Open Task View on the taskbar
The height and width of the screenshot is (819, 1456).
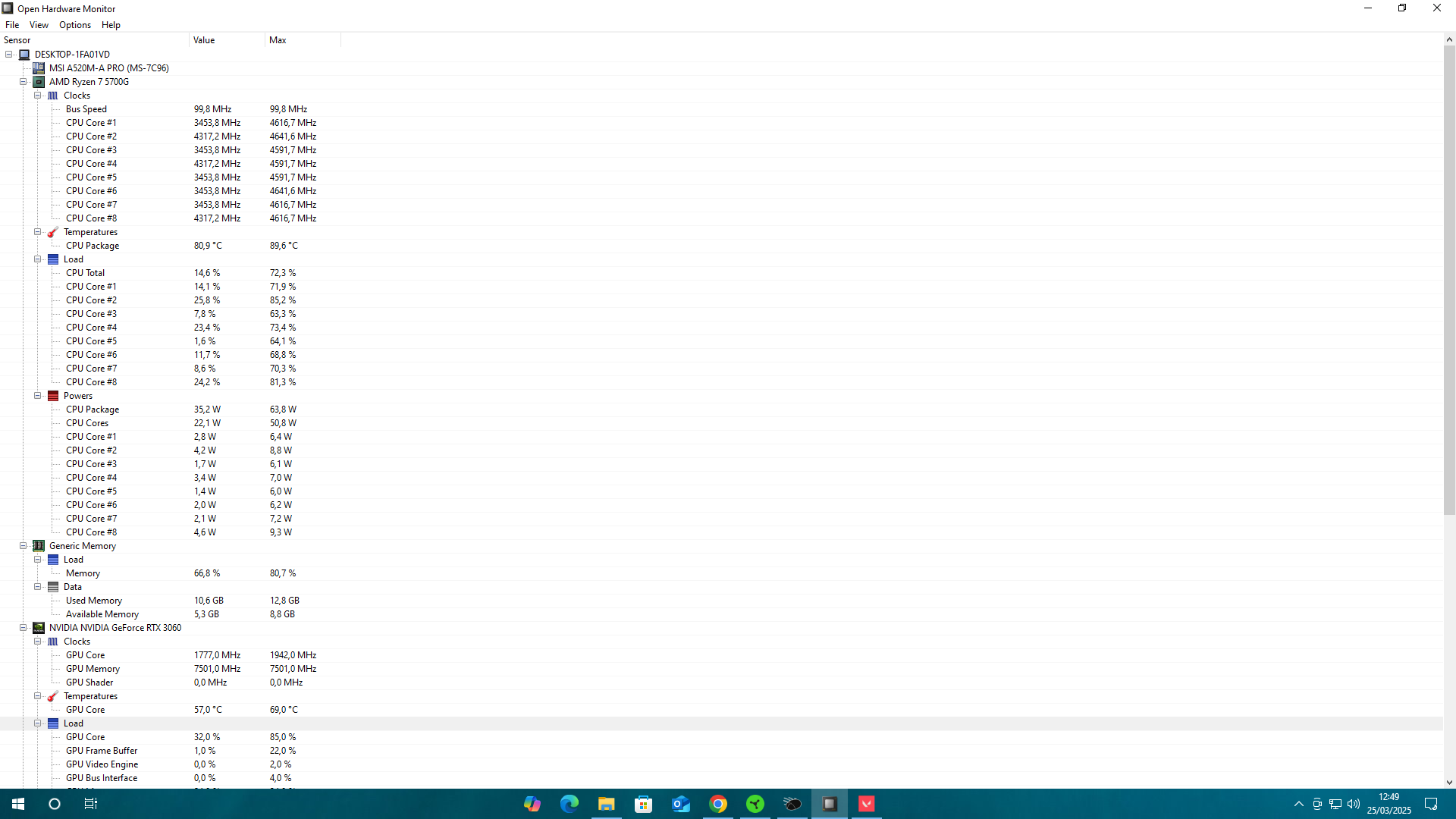point(91,804)
